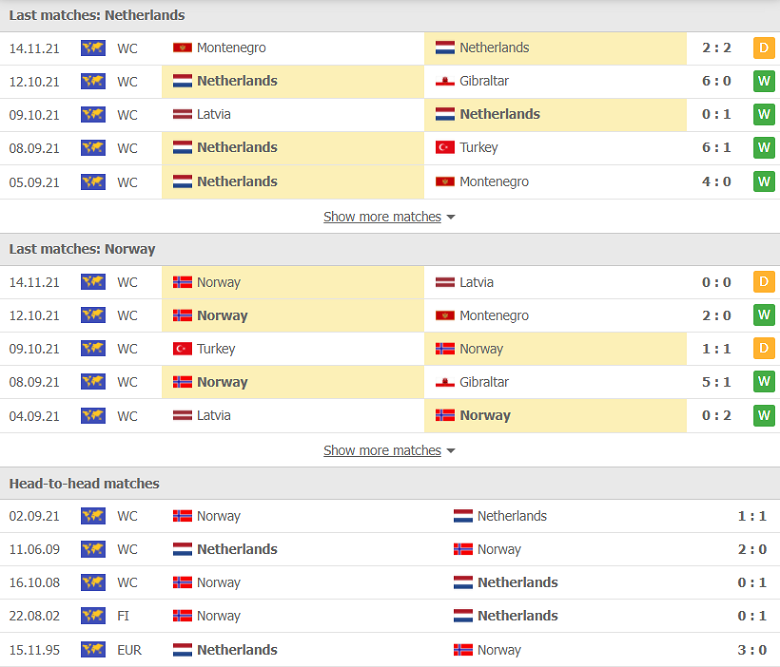This screenshot has width=780, height=667.
Task: Click the W badge for Latvia vs Norway 0:2
Action: (764, 416)
